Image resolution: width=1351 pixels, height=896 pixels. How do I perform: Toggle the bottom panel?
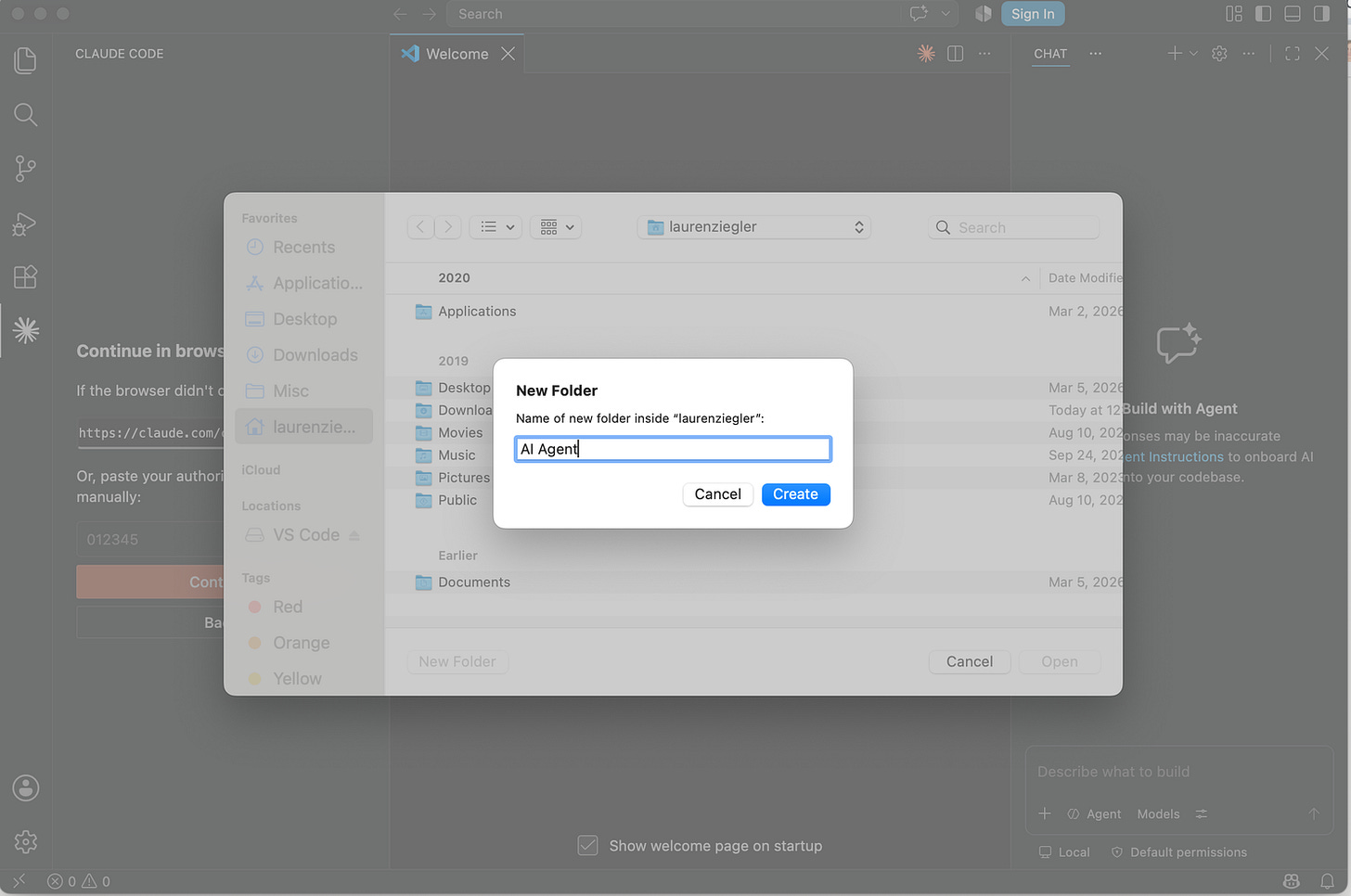point(1293,14)
